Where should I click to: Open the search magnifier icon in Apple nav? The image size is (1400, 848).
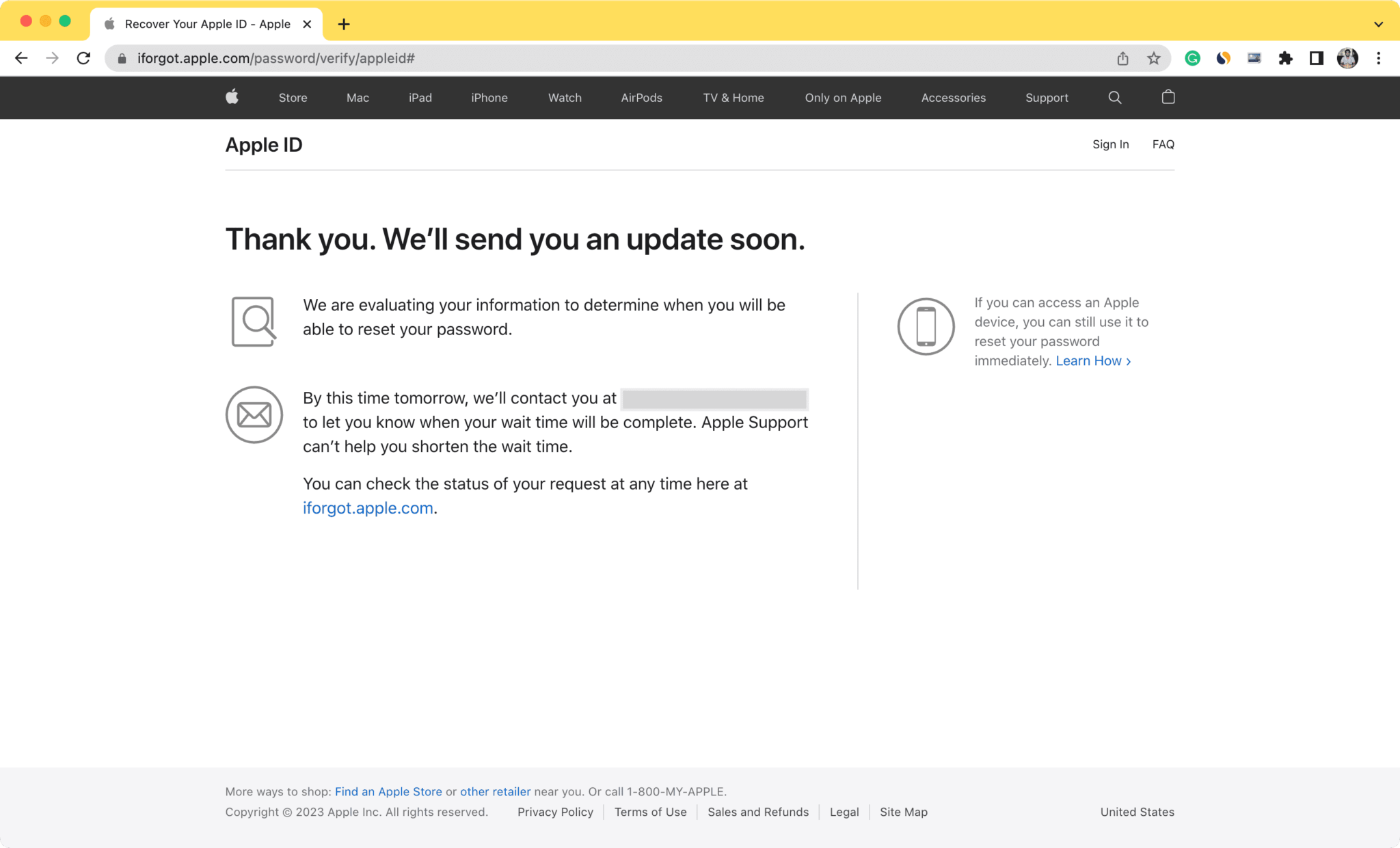(1114, 97)
